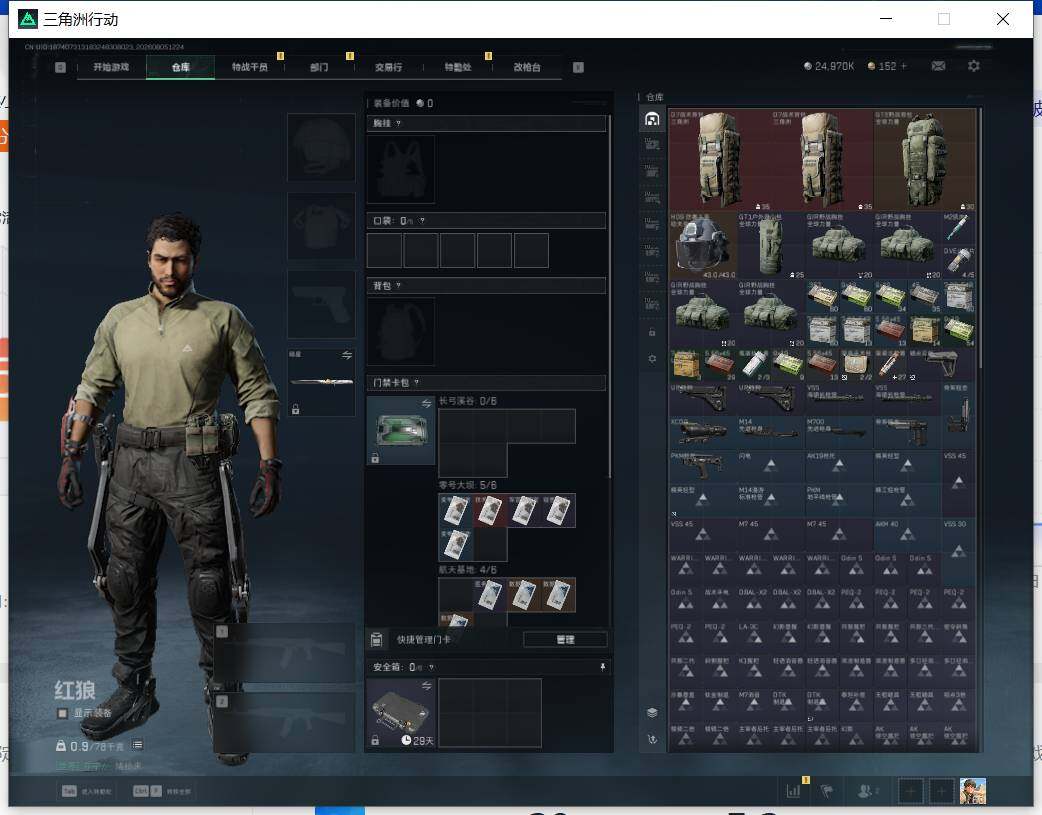Select the knife melee weapon slot
This screenshot has height=815, width=1042.
322,382
